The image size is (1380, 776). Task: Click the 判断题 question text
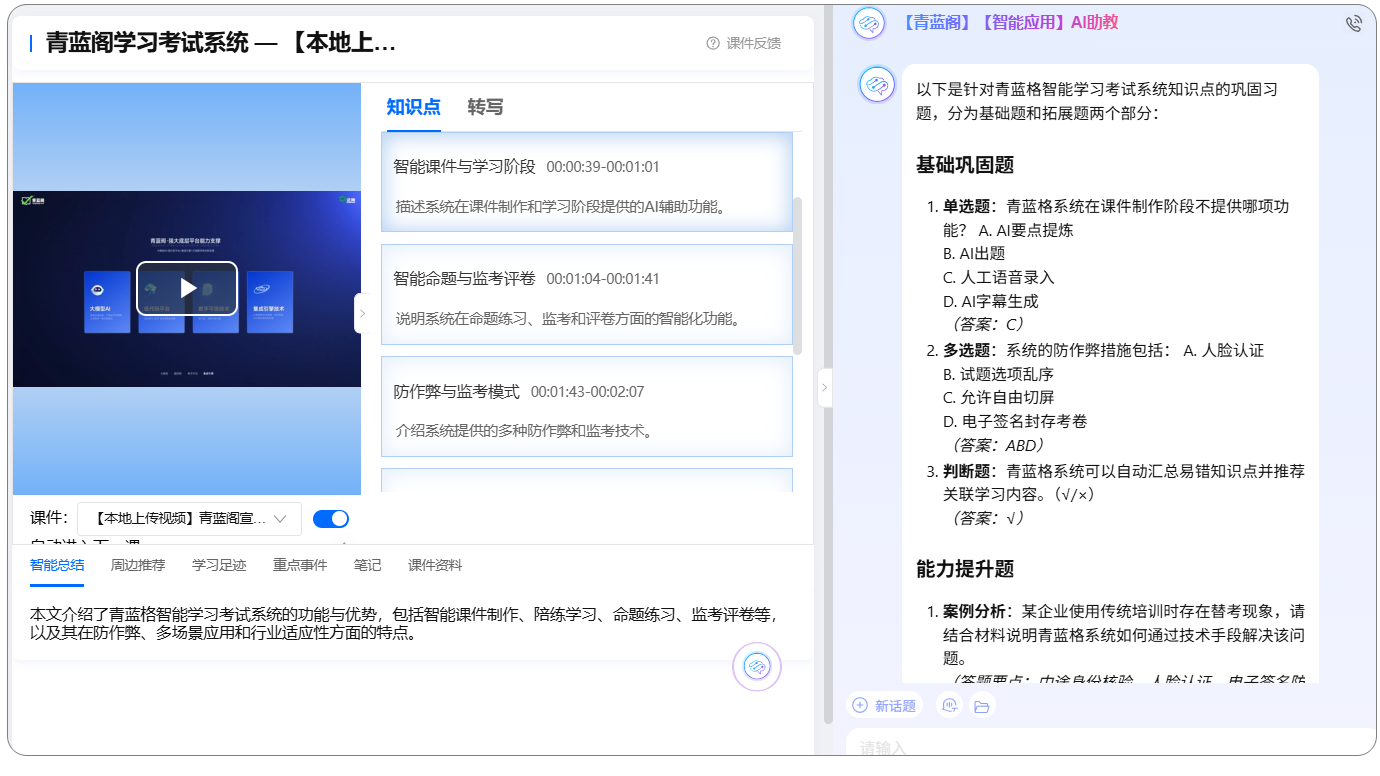pyautogui.click(x=1123, y=482)
